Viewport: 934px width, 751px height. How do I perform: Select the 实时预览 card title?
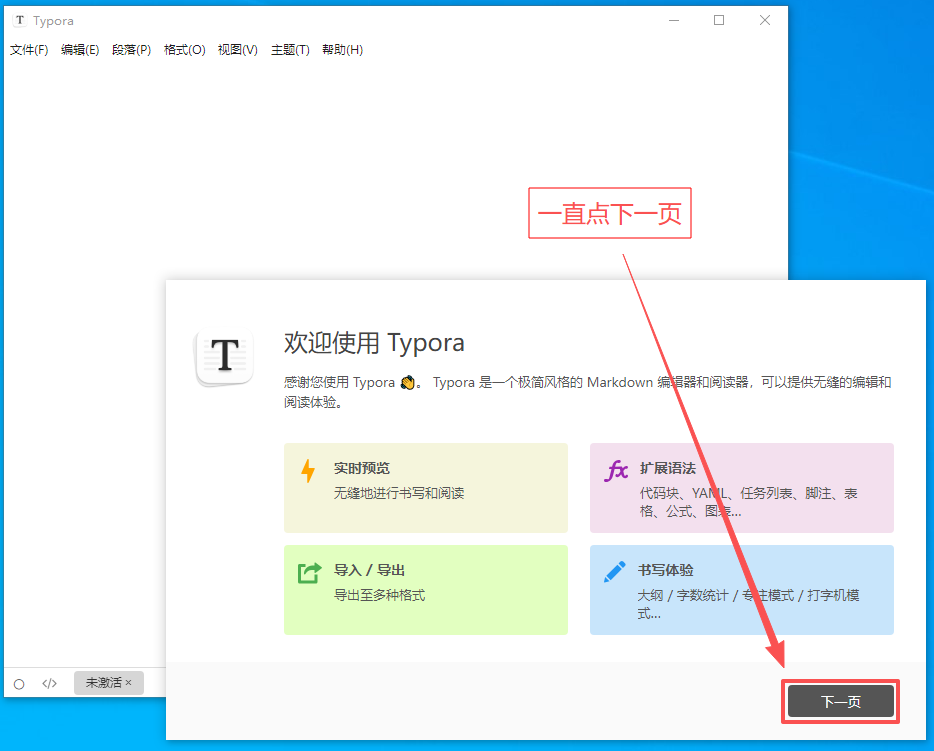pos(362,468)
